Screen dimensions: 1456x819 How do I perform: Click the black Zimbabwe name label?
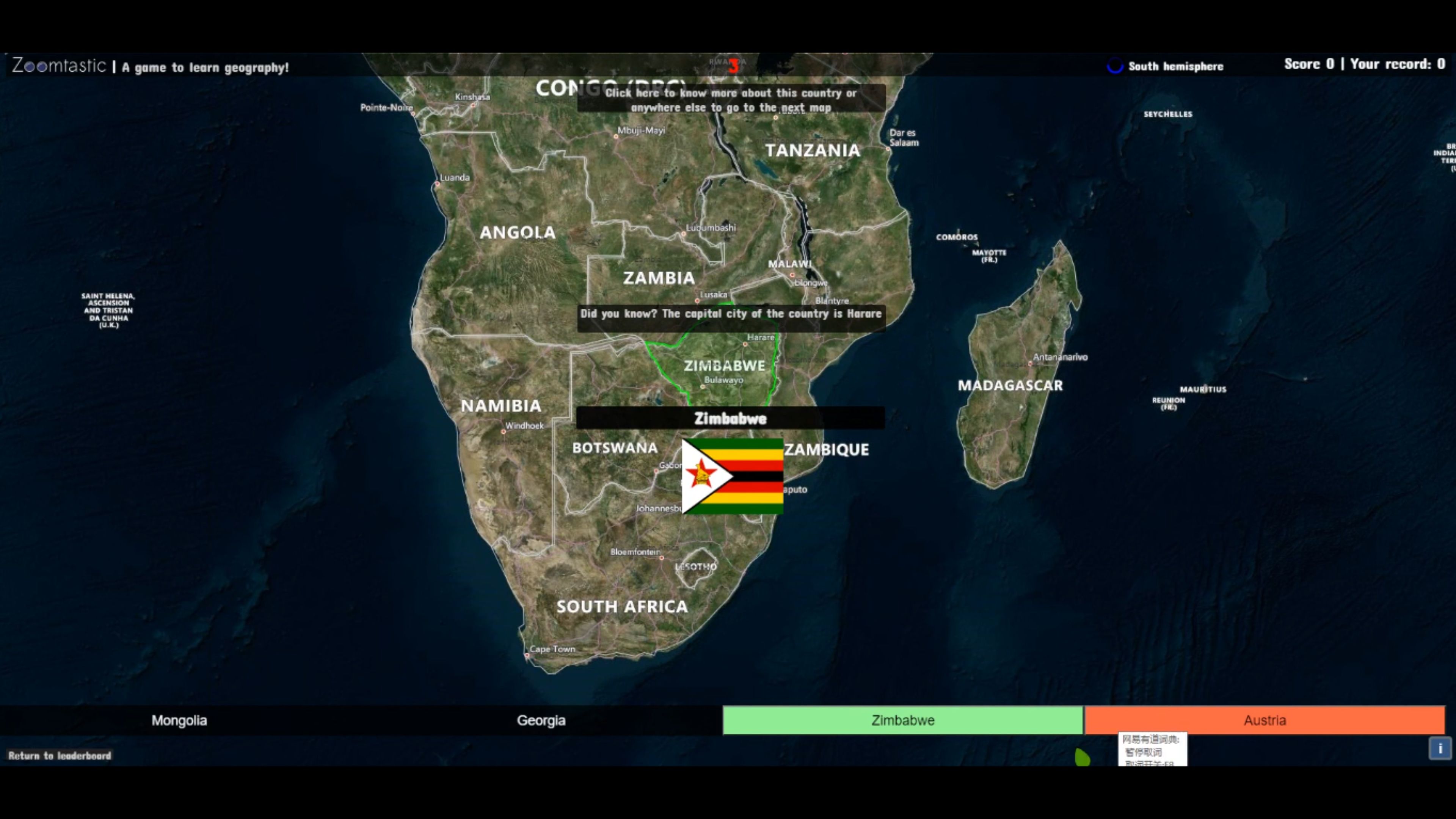click(x=730, y=418)
